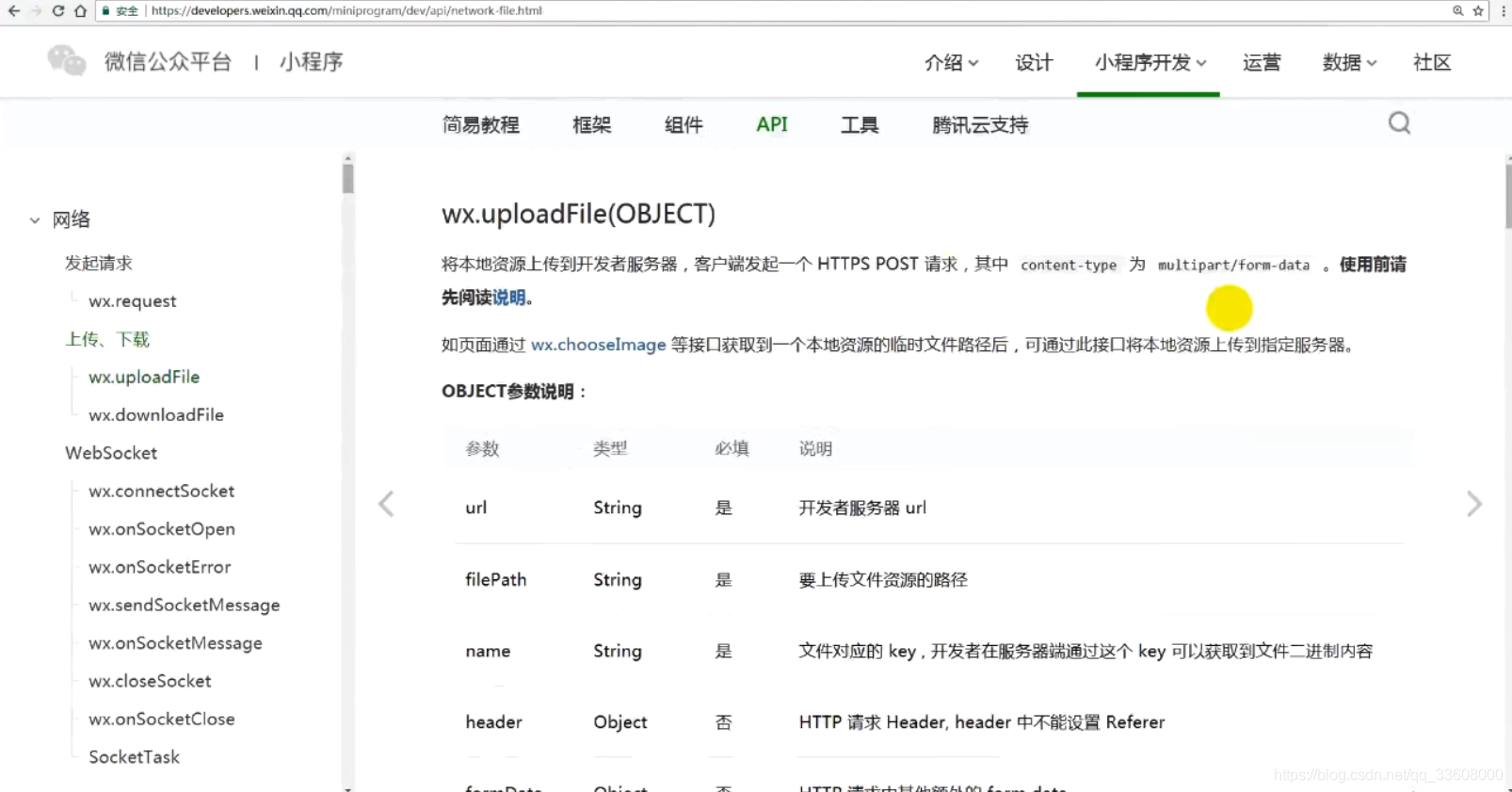Click the sidebar scrollbar thumb
Screen dimensions: 1512x792
pos(348,178)
